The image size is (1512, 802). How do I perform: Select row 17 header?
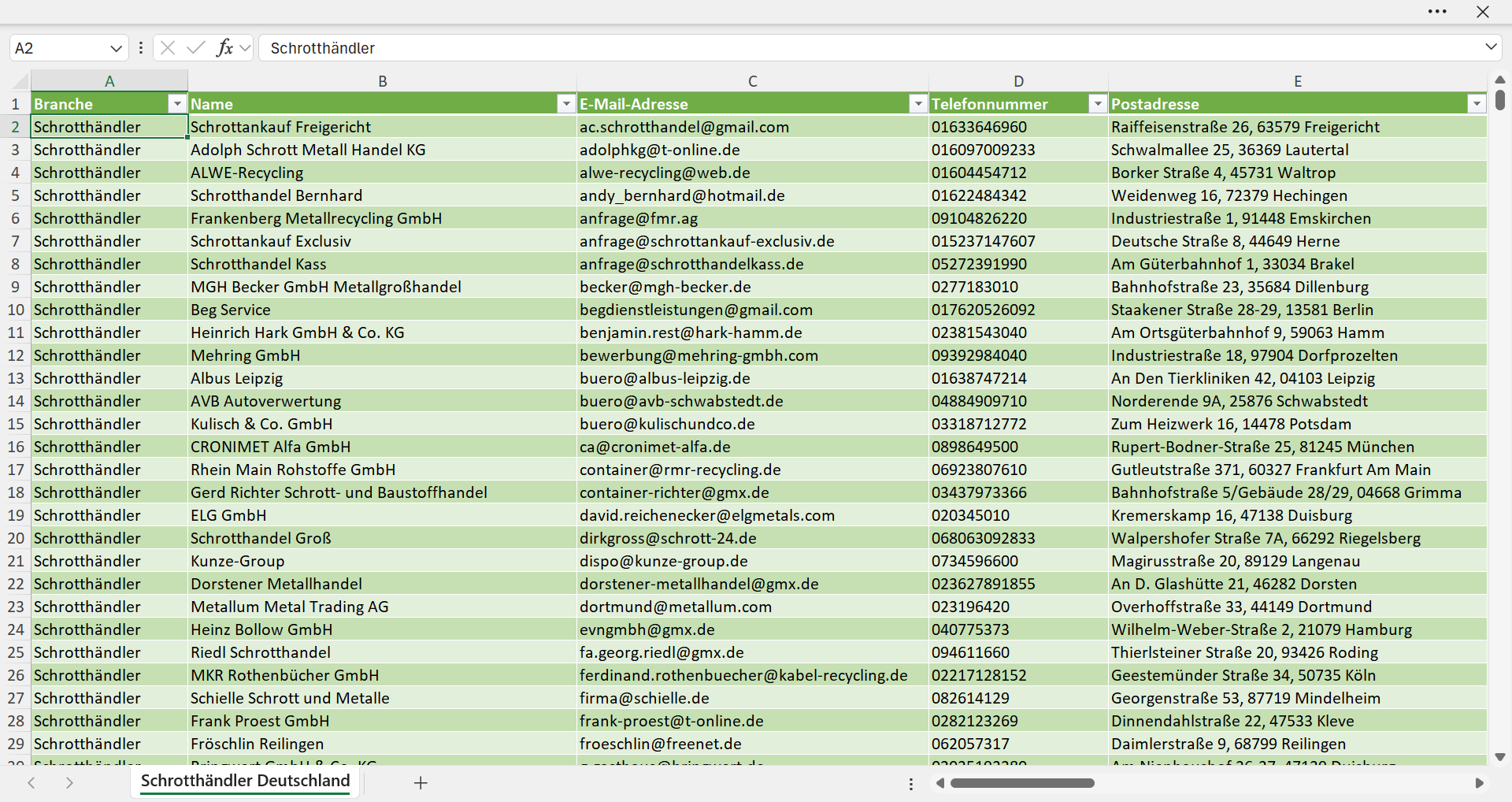point(15,470)
